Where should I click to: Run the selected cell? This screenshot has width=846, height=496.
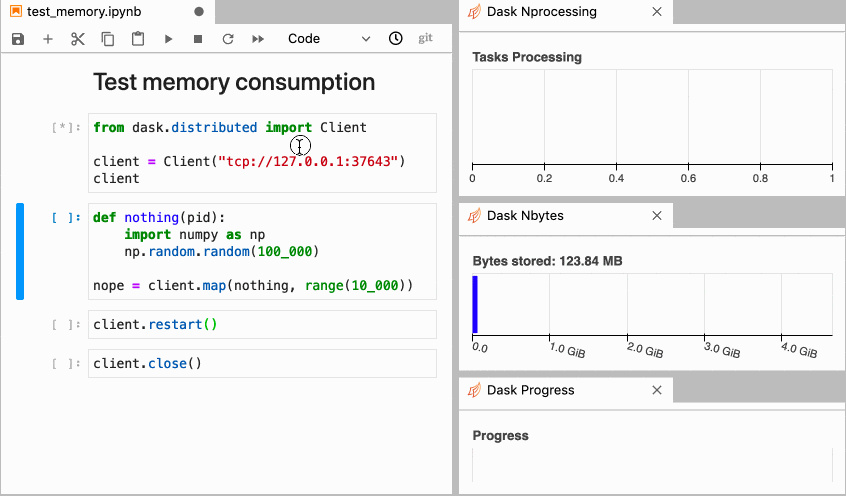click(x=168, y=39)
